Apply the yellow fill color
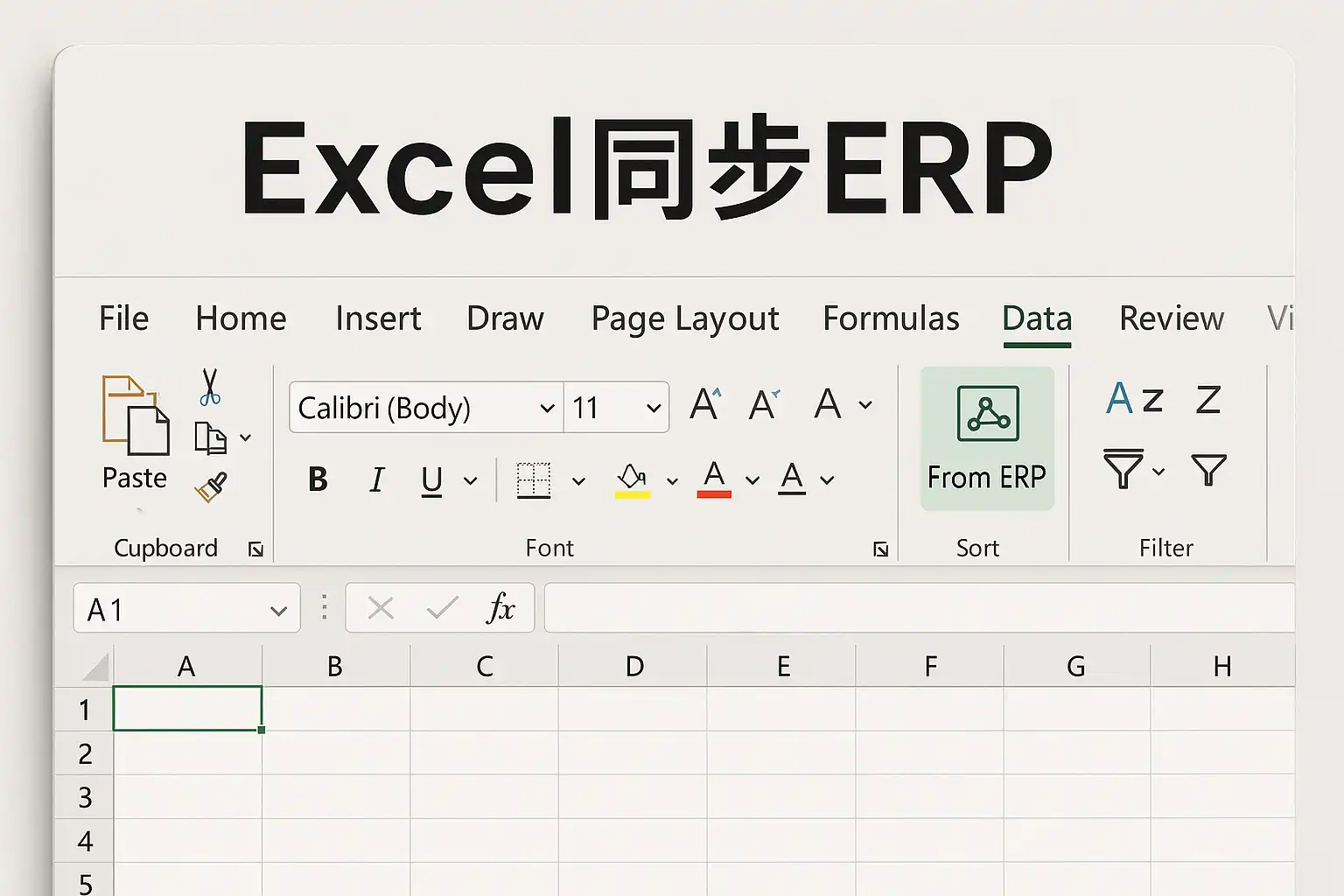 [x=633, y=480]
